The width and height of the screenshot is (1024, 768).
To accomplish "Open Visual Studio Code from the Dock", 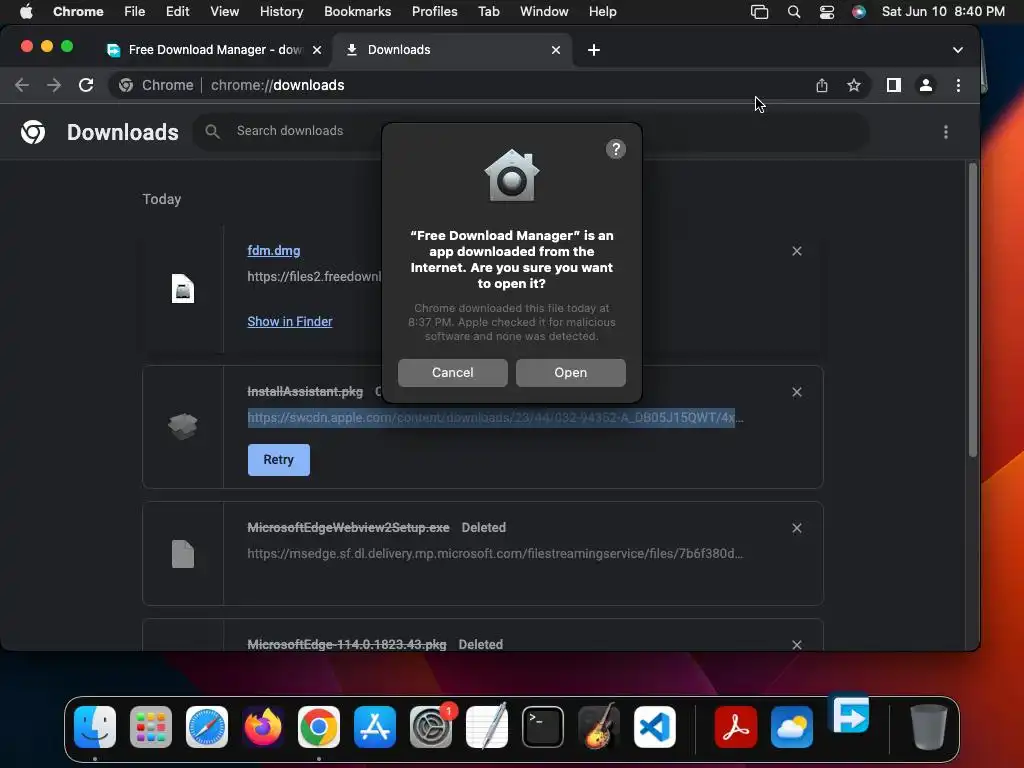I will pyautogui.click(x=655, y=727).
